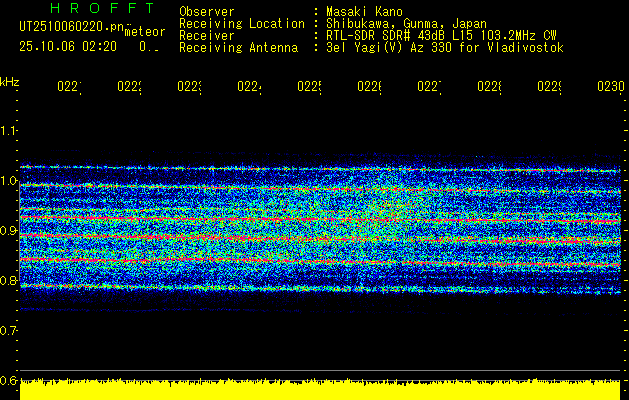This screenshot has width=629, height=400.
Task: Click the 0226 time marker
Action: tap(369, 86)
